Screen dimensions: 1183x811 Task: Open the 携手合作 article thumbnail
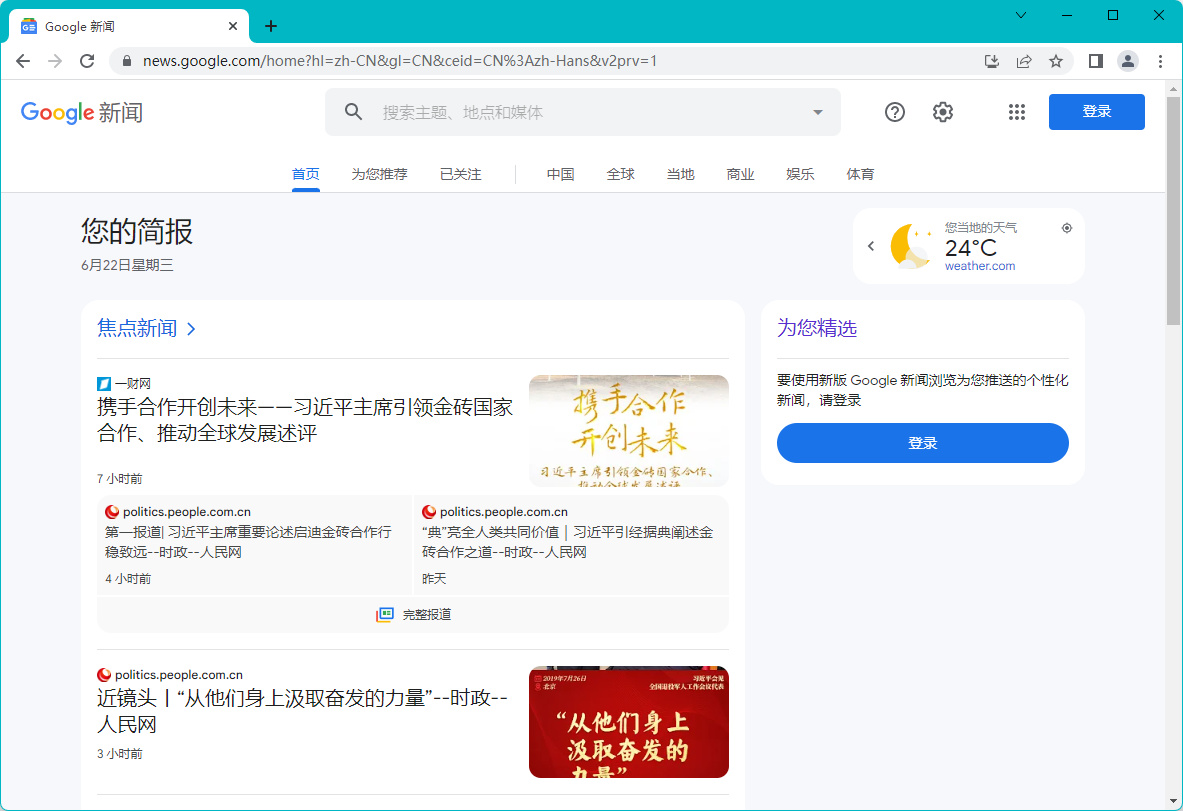click(628, 430)
